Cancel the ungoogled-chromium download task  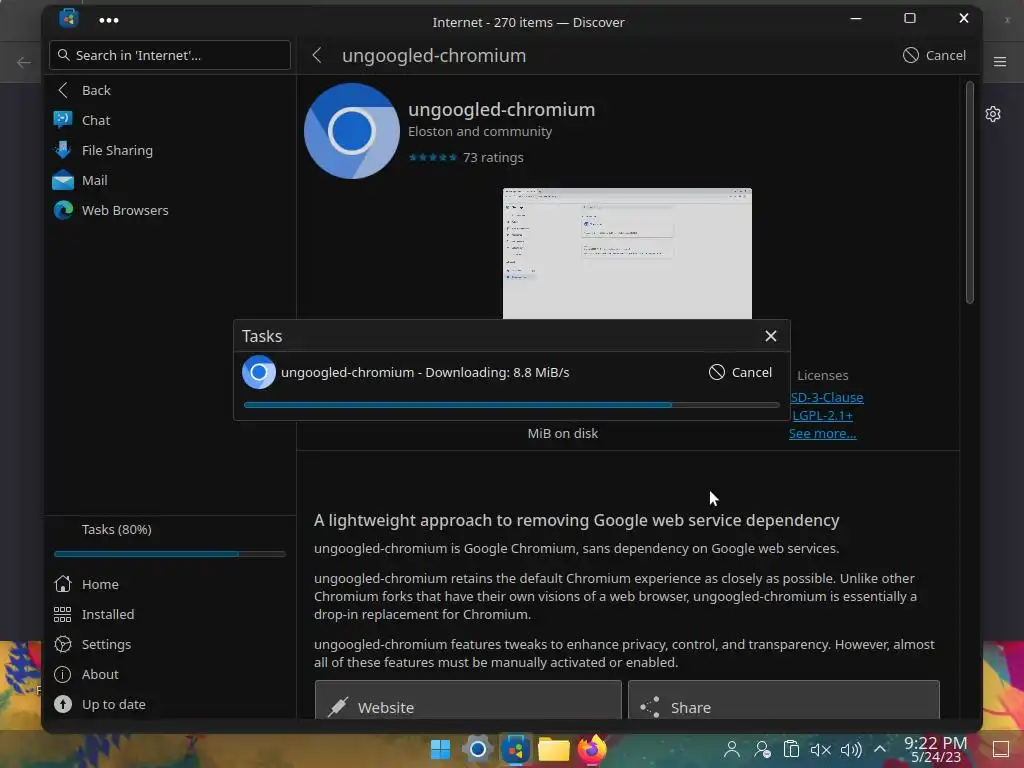coord(741,372)
